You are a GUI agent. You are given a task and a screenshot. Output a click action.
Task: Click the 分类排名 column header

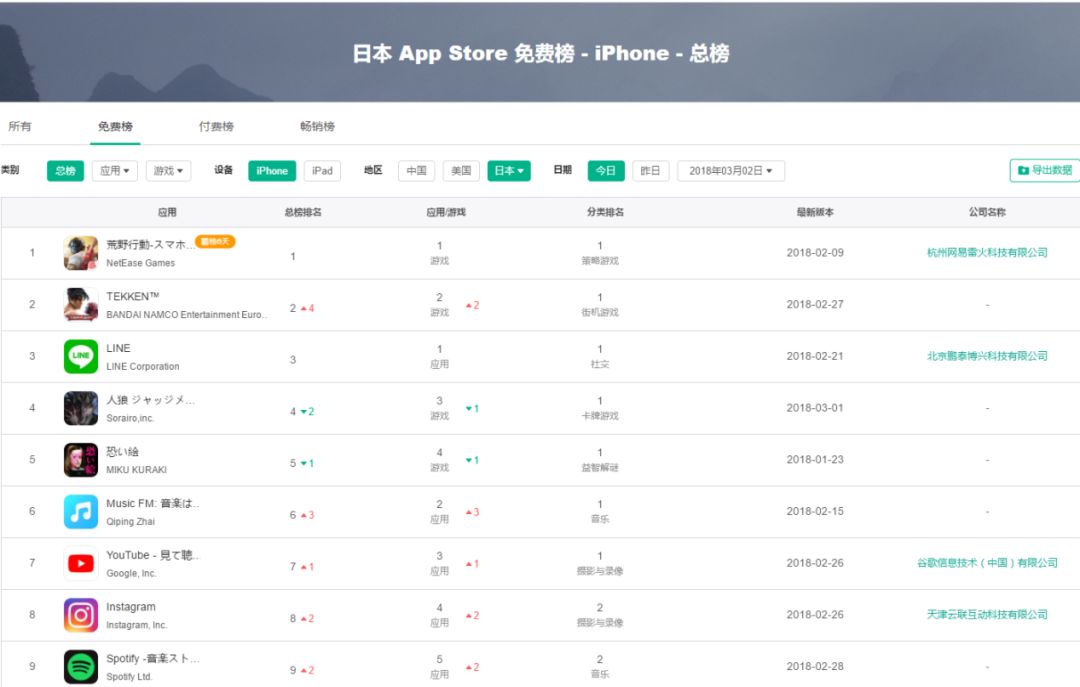click(605, 212)
